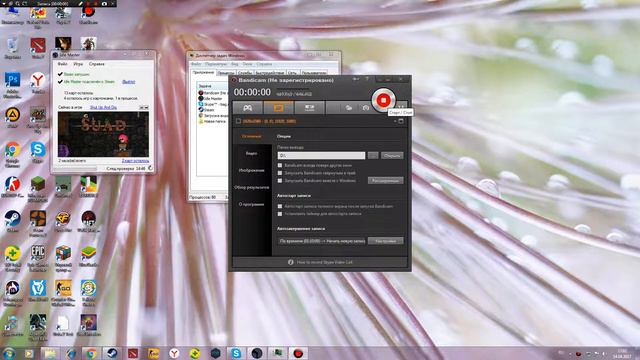Switch to Процессы tab in Task Manager
This screenshot has height=360, width=640.
[226, 73]
